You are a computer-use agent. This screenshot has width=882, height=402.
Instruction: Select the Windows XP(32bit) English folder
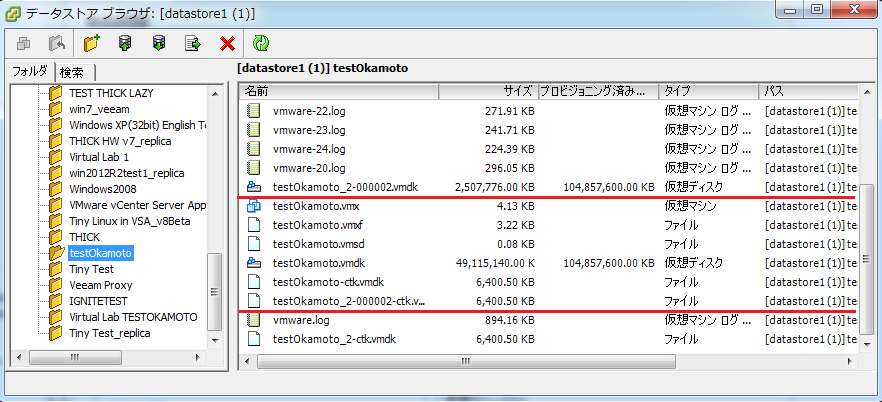[x=137, y=125]
